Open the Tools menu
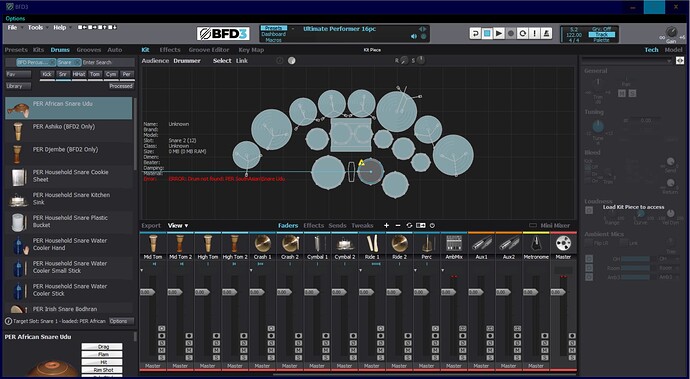Screen dimensions: 690x379 [x=37, y=27]
